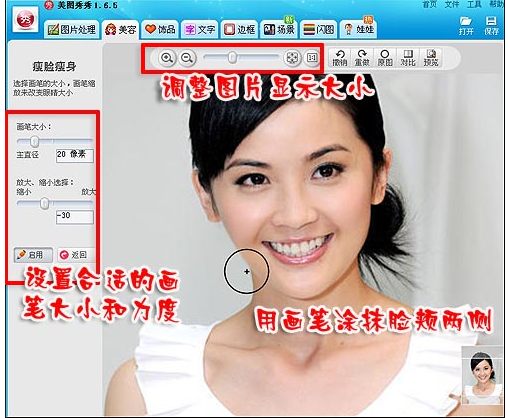Open the 边框 tab
The height and width of the screenshot is (418, 508).
(239, 29)
